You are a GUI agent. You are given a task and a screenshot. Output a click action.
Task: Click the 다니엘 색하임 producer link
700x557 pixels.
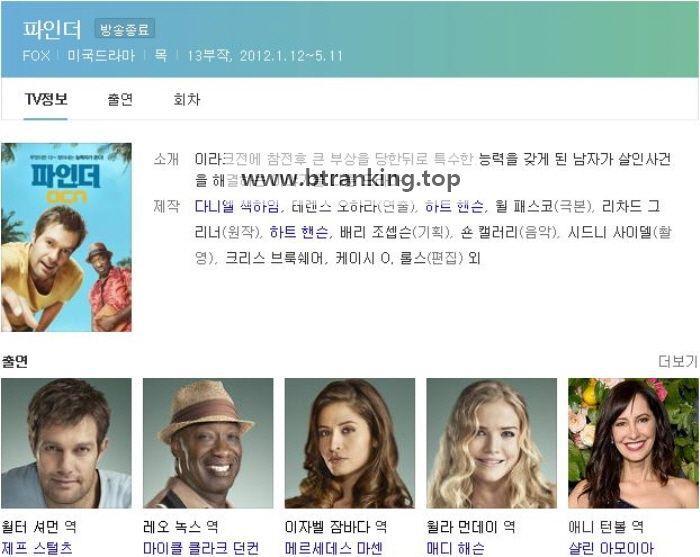237,206
